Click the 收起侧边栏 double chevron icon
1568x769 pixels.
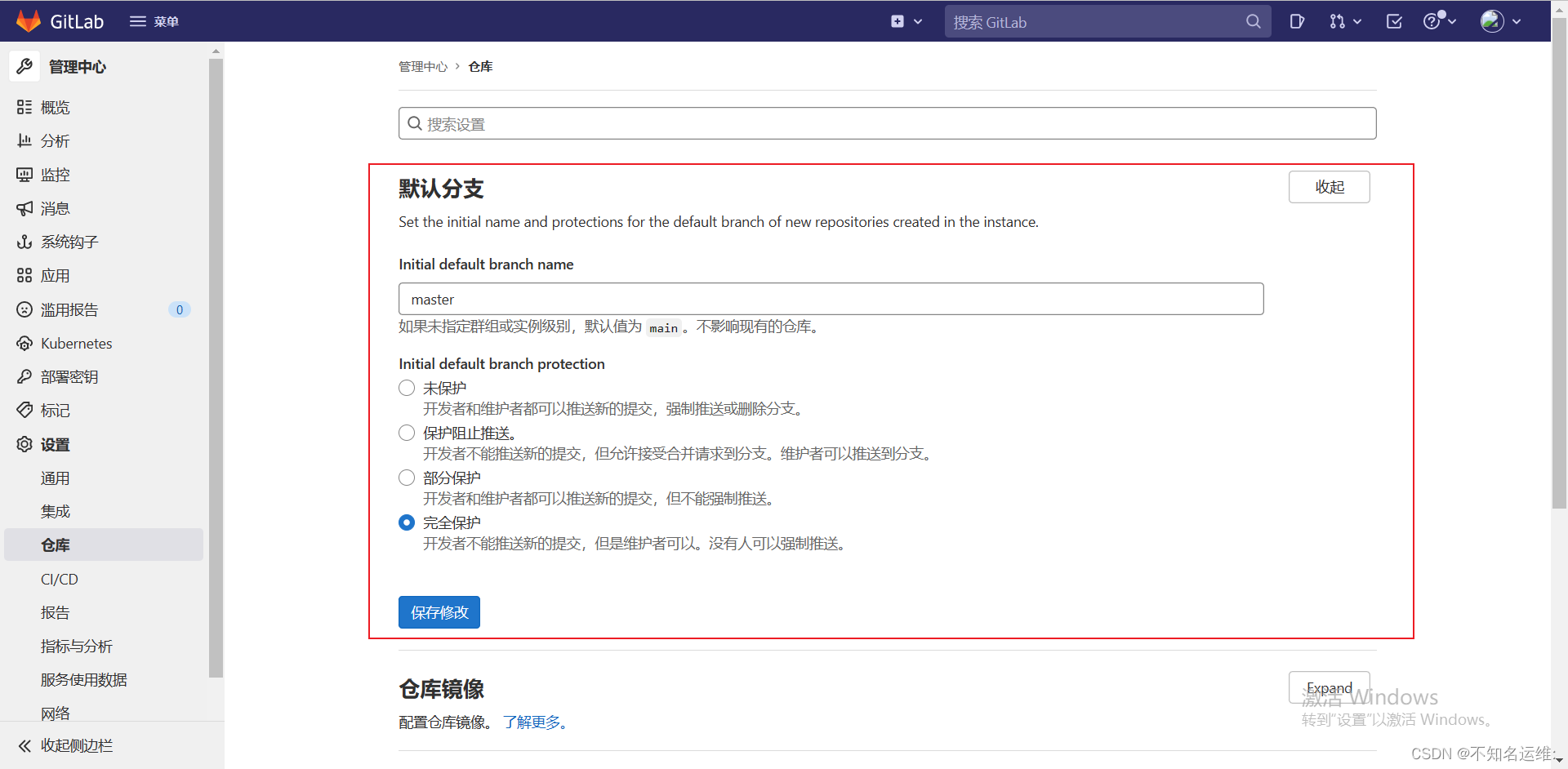24,745
